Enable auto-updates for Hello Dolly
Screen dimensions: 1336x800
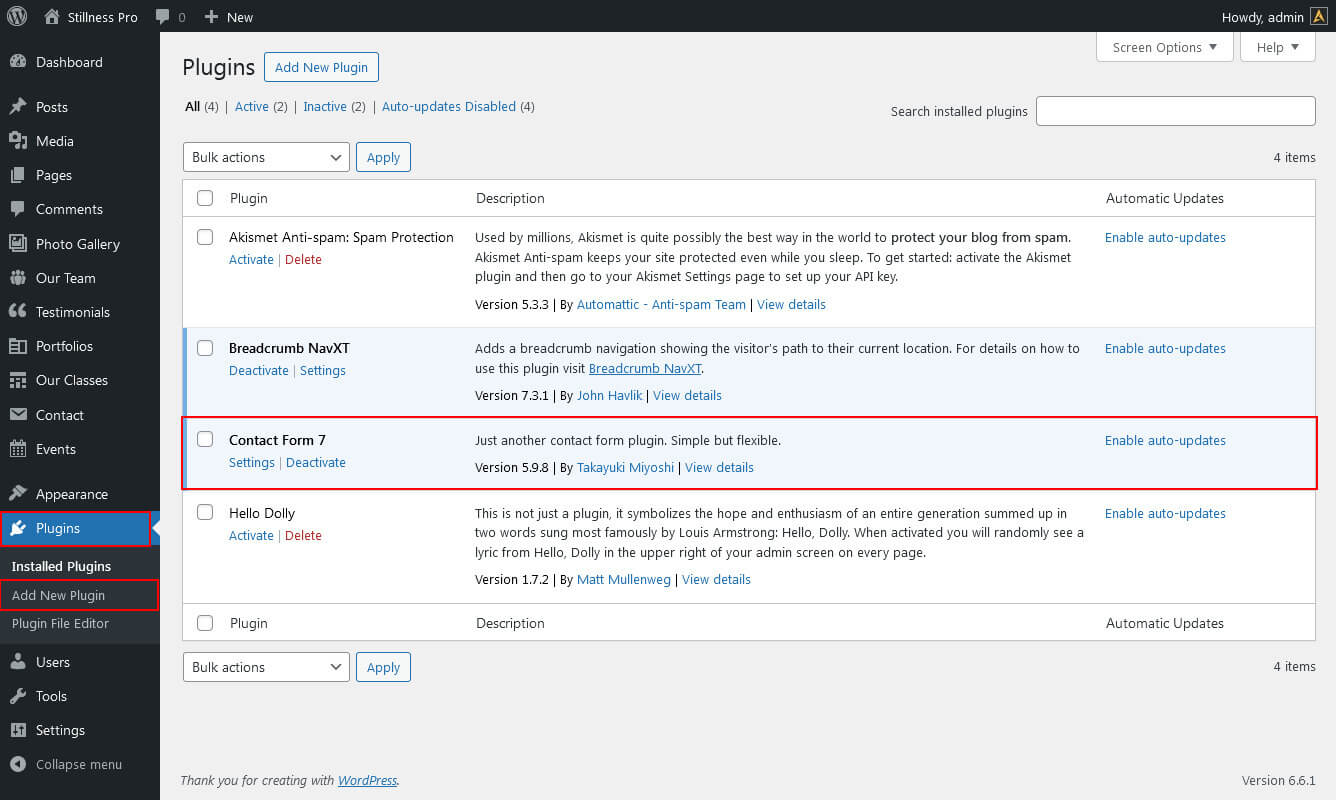point(1165,513)
